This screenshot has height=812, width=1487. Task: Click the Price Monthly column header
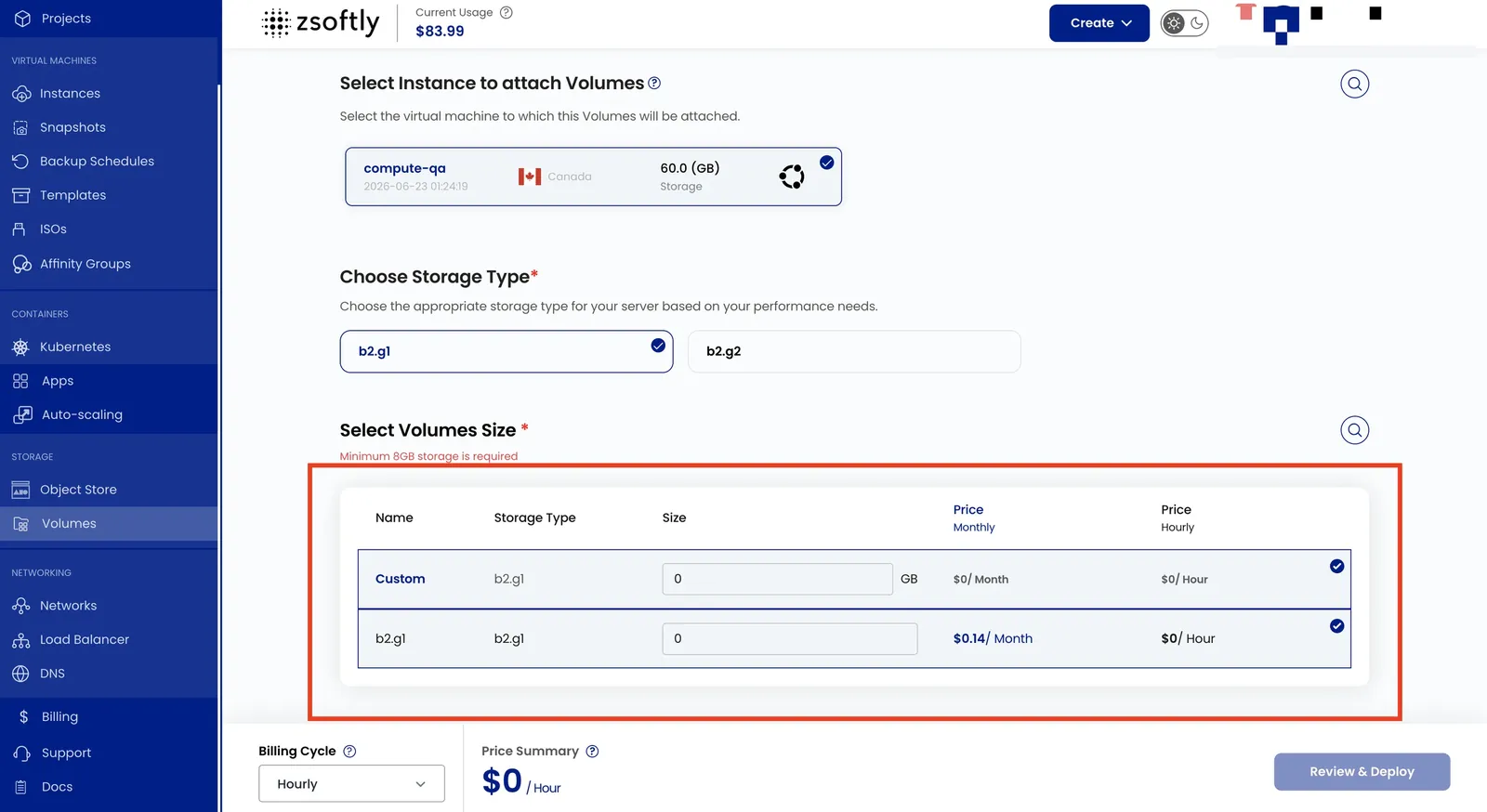(973, 518)
